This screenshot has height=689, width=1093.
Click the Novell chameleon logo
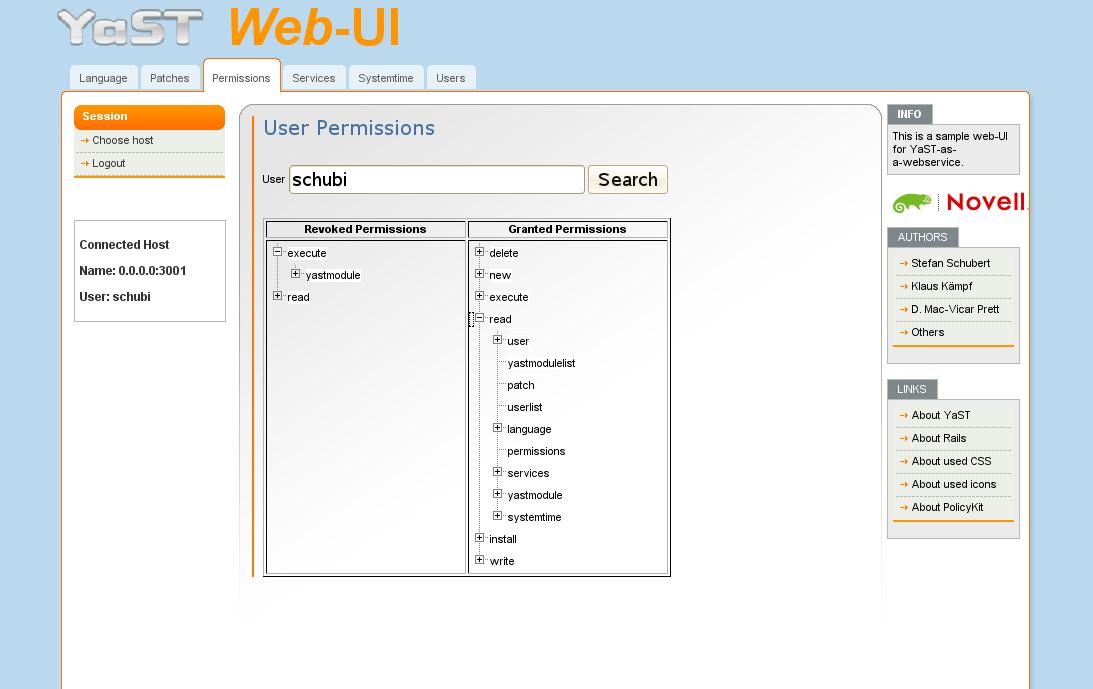pos(912,202)
